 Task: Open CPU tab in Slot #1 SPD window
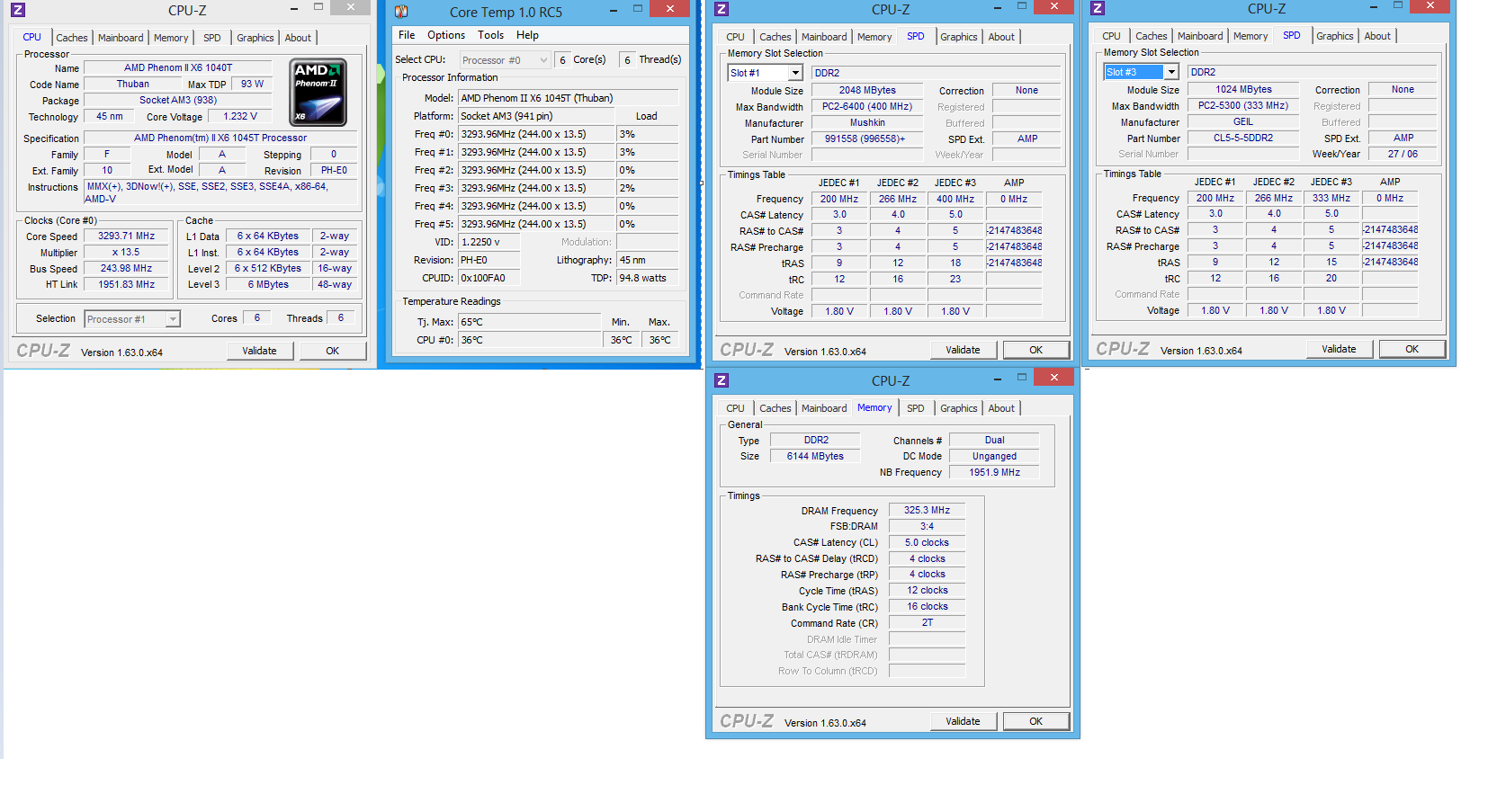point(735,37)
